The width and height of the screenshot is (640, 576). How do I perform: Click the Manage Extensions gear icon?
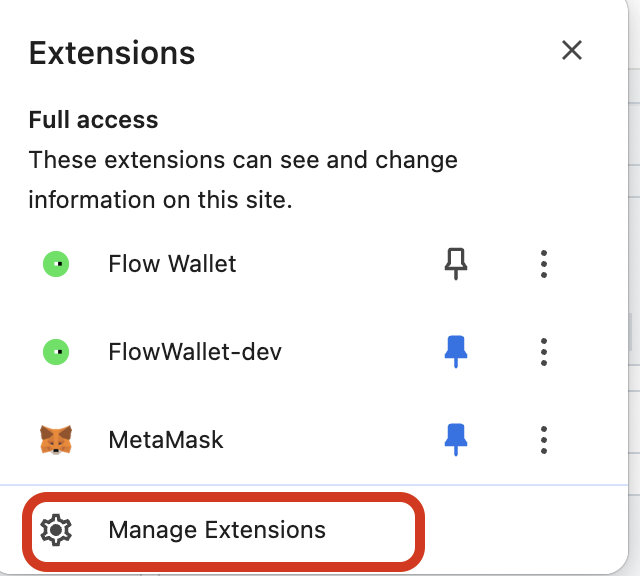coord(55,530)
